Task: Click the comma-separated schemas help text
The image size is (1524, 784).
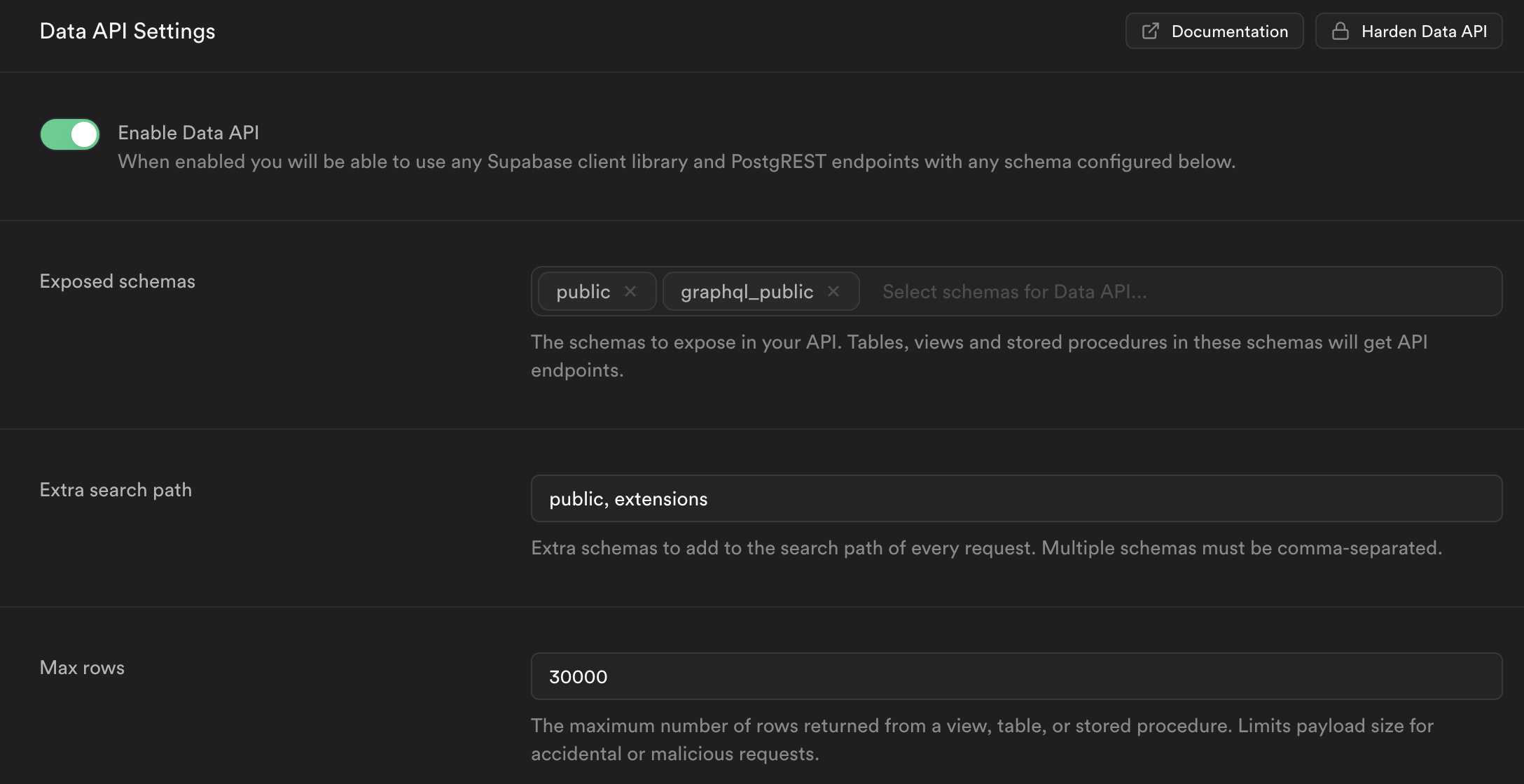Action: 986,547
